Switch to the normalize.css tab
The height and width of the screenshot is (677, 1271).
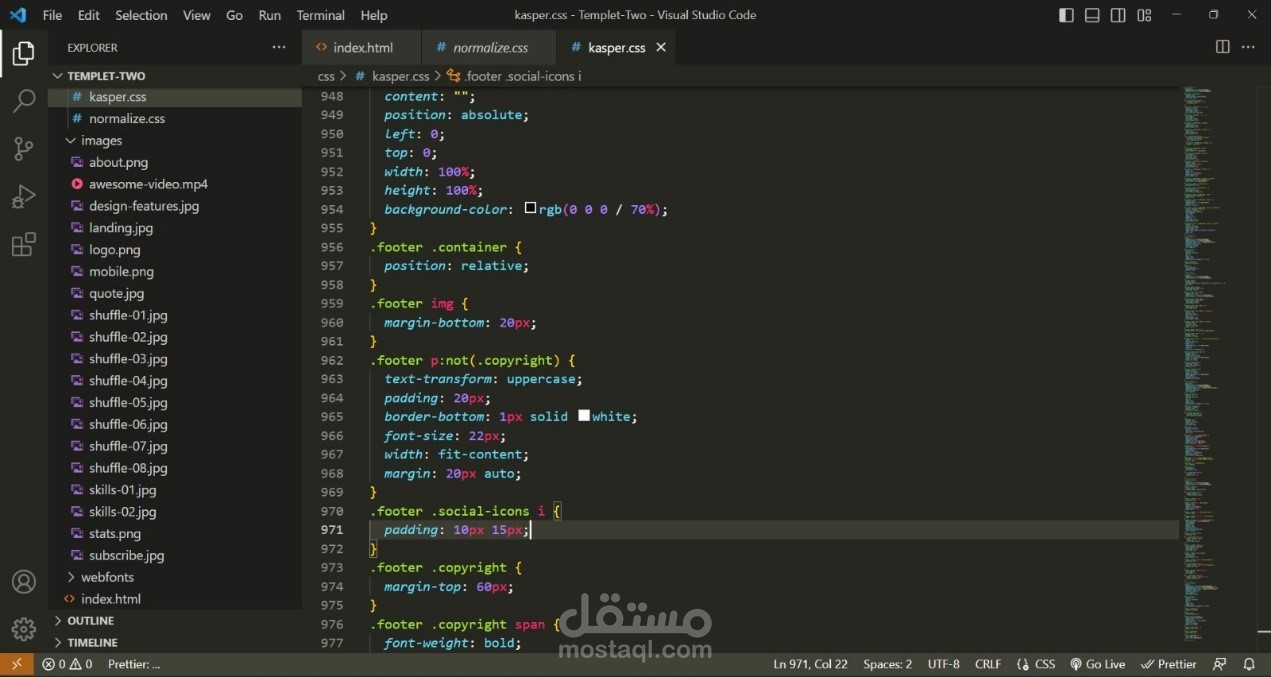pyautogui.click(x=489, y=47)
